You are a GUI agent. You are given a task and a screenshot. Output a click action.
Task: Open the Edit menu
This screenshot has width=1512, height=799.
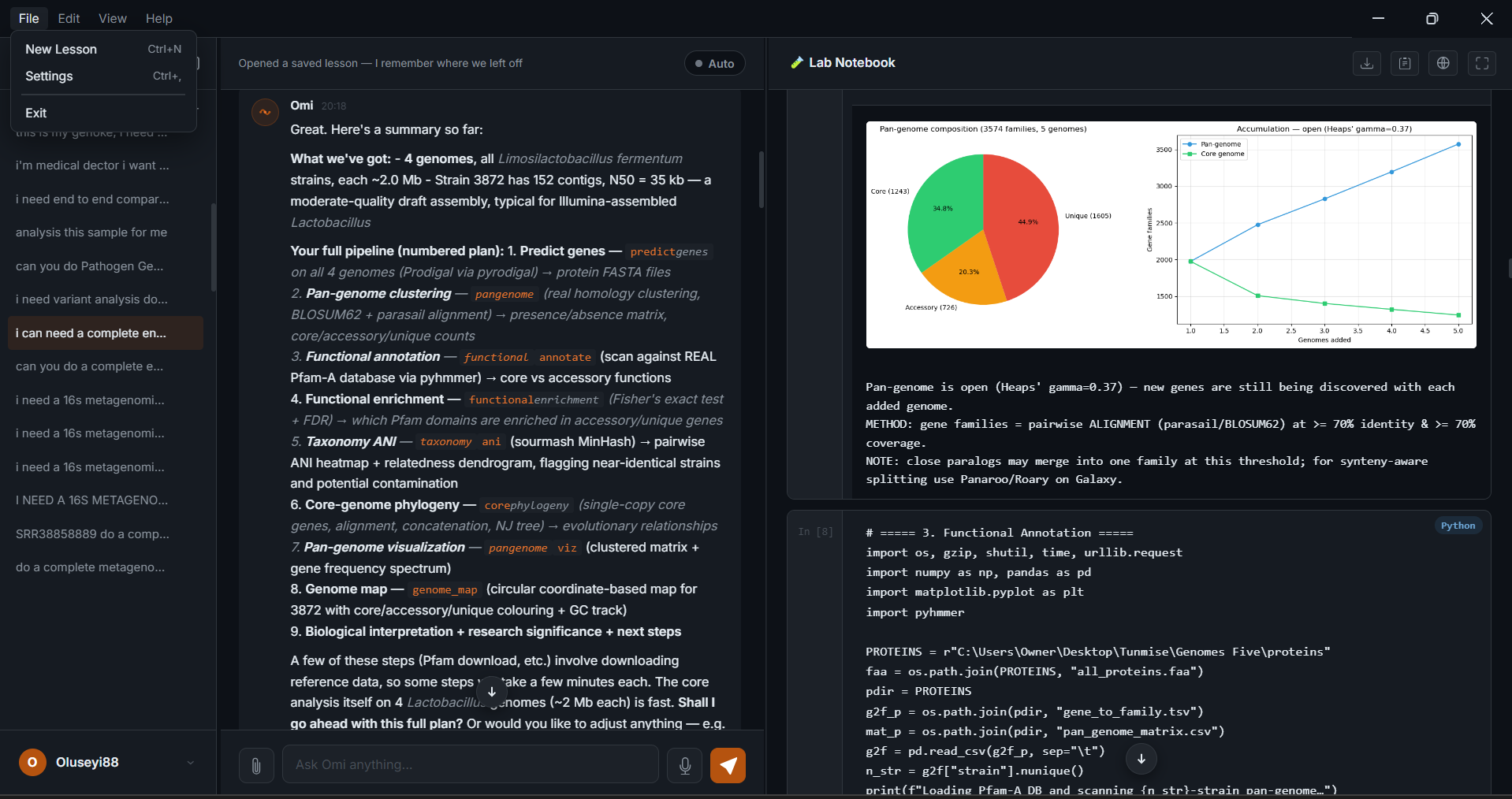(x=69, y=18)
